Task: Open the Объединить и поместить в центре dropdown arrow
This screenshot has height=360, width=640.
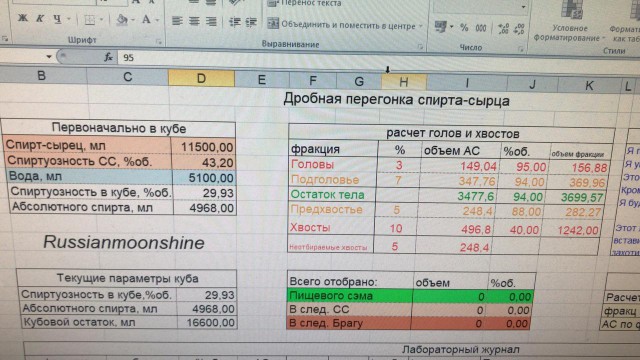Action: tap(421, 26)
